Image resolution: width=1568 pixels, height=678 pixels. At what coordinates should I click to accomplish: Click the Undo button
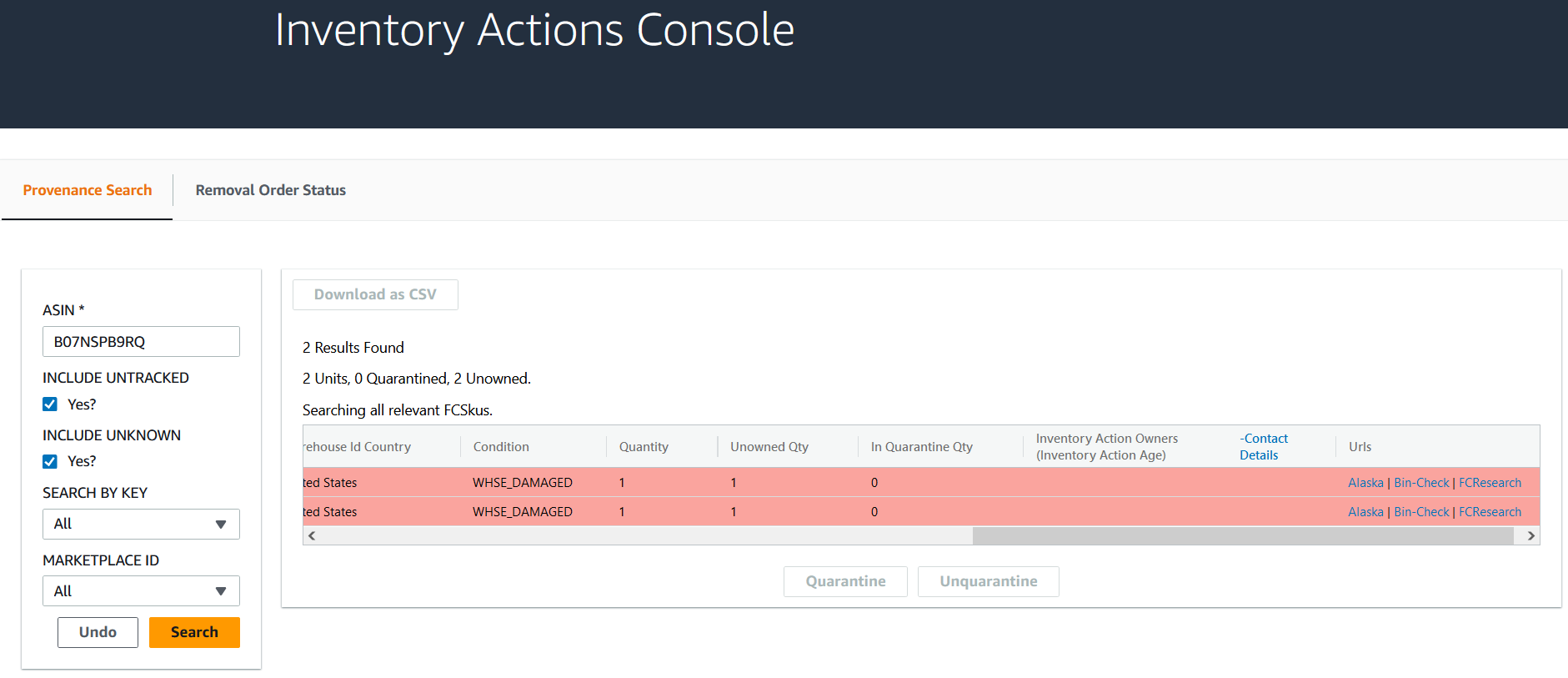click(98, 632)
